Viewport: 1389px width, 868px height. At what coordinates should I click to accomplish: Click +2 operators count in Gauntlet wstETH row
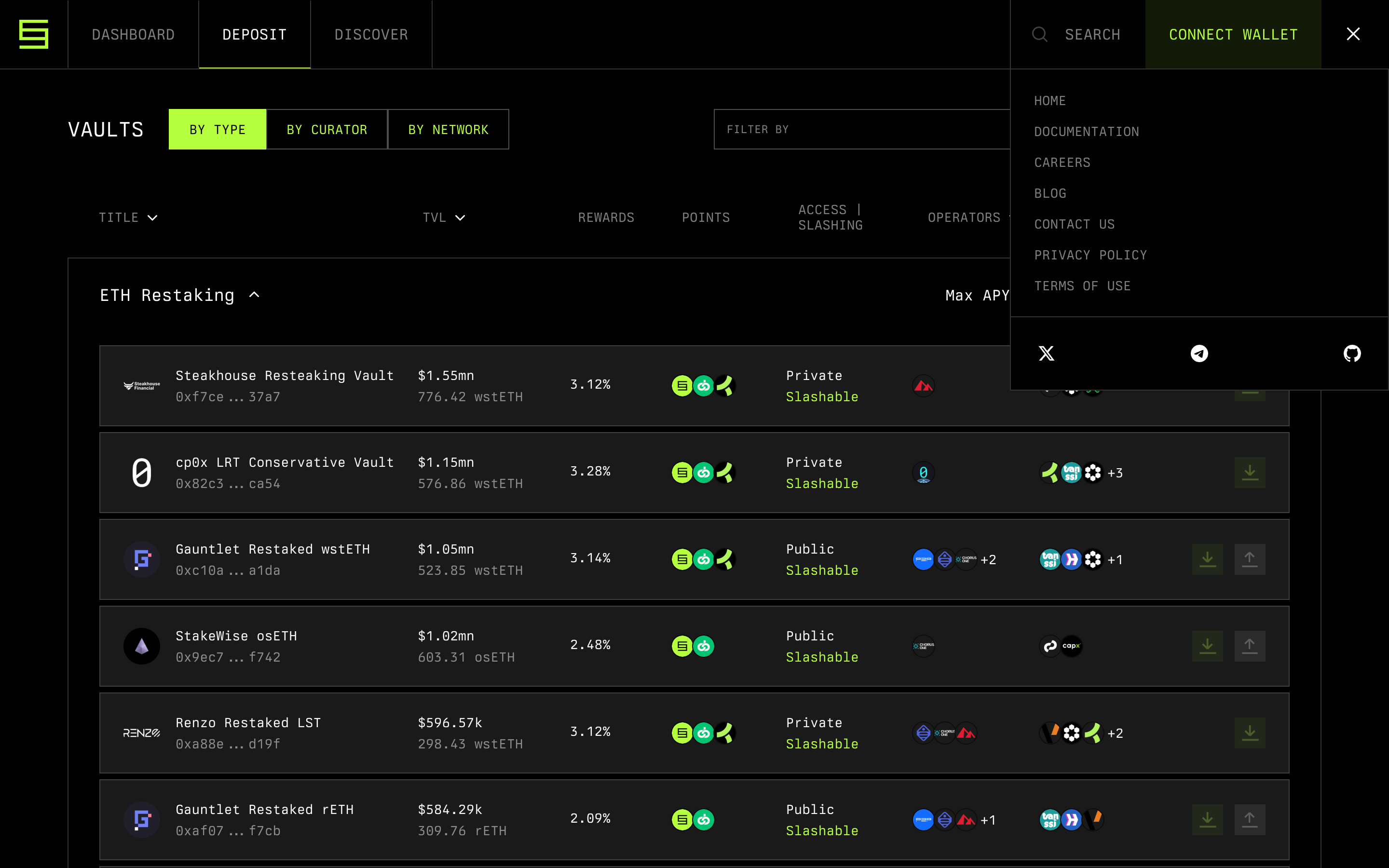click(x=988, y=560)
